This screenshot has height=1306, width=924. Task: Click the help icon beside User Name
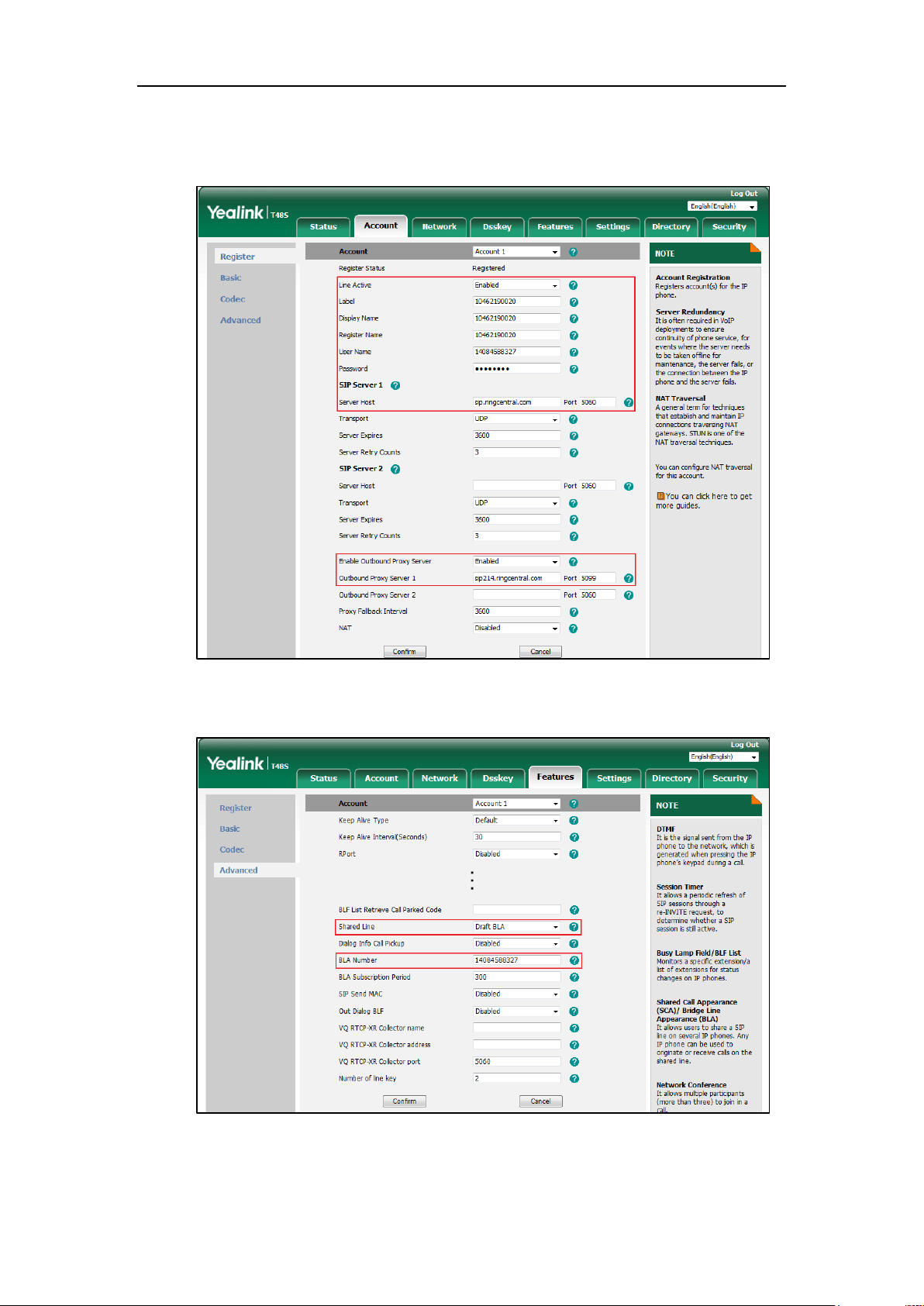[574, 353]
